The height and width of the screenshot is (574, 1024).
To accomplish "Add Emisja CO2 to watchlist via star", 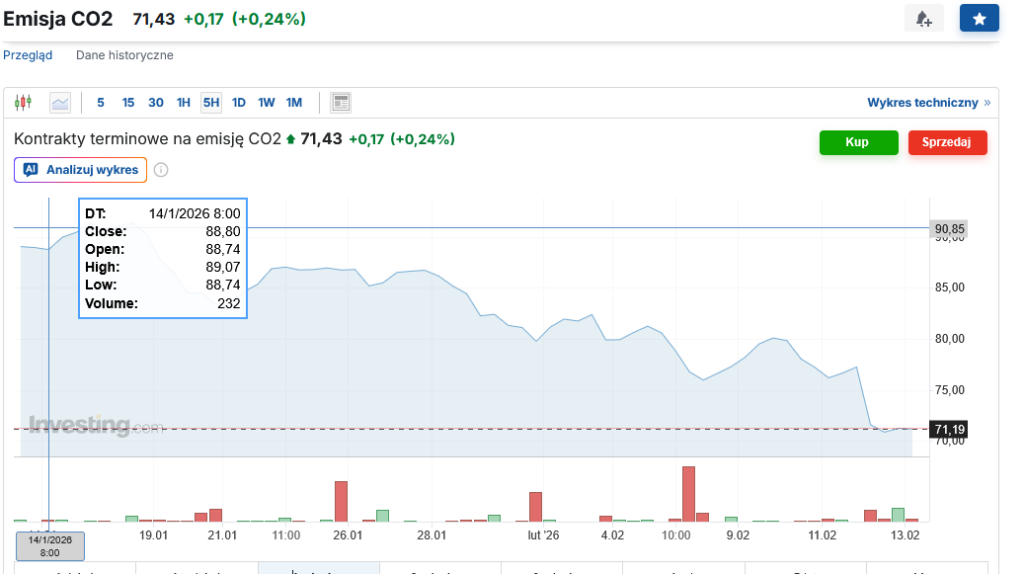I will point(979,19).
